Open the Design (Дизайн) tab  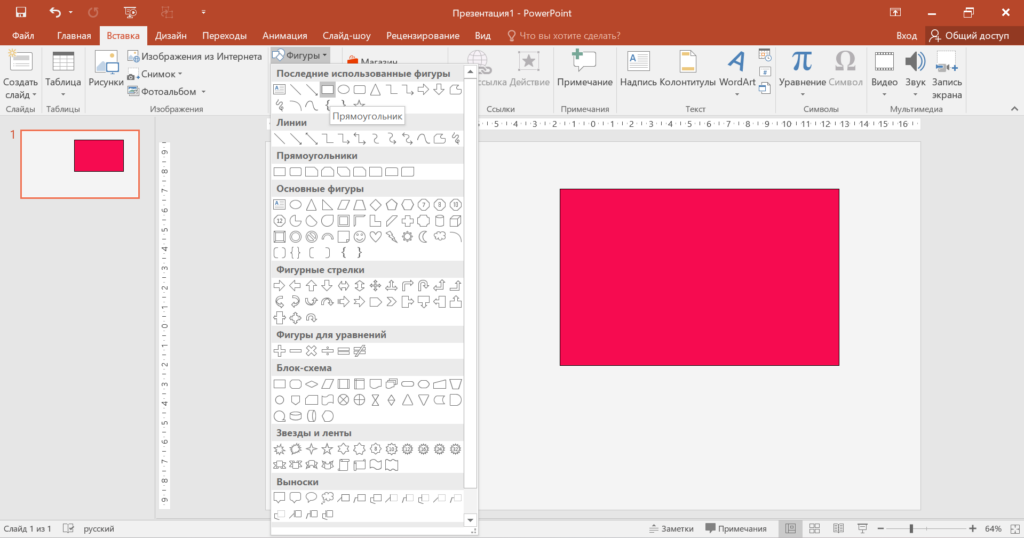[x=170, y=35]
